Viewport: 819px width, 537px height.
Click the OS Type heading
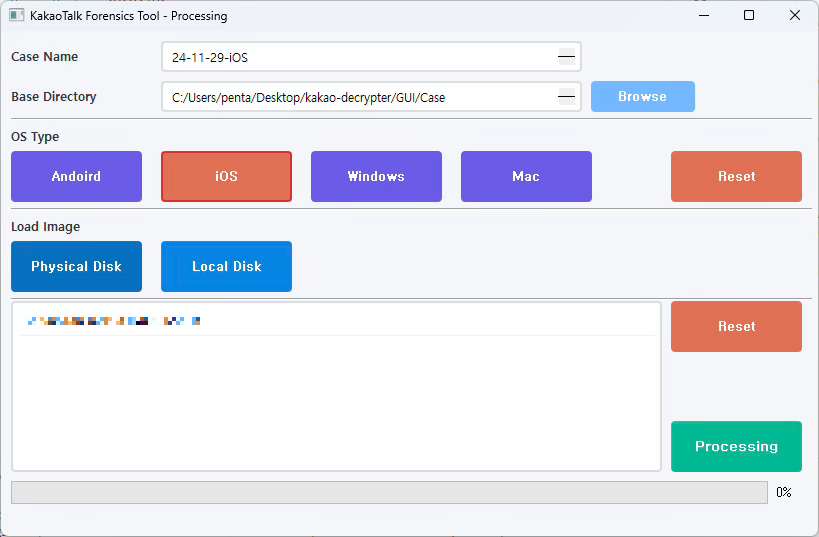point(35,137)
